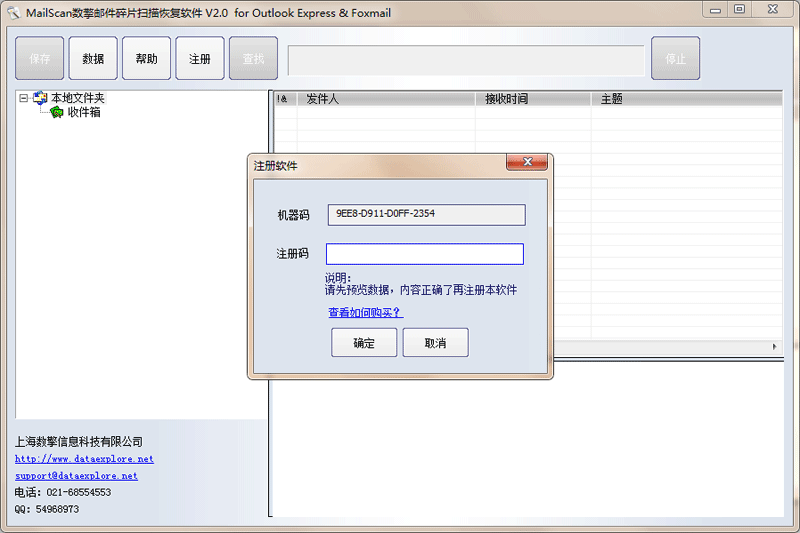This screenshot has height=533, width=800.
Task: Click the 机器码 label in dialog
Action: point(293,215)
